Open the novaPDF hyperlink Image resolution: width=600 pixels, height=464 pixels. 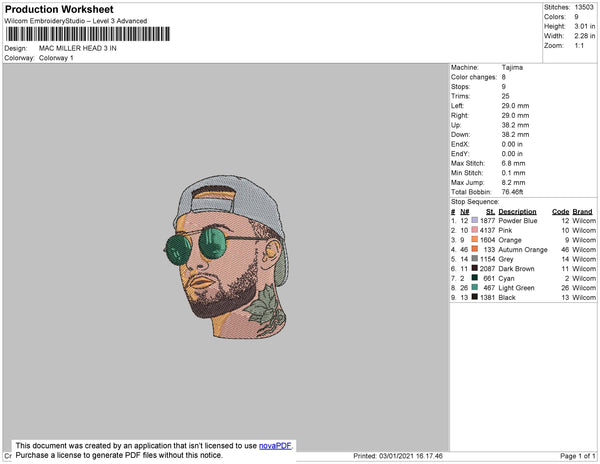(275, 446)
